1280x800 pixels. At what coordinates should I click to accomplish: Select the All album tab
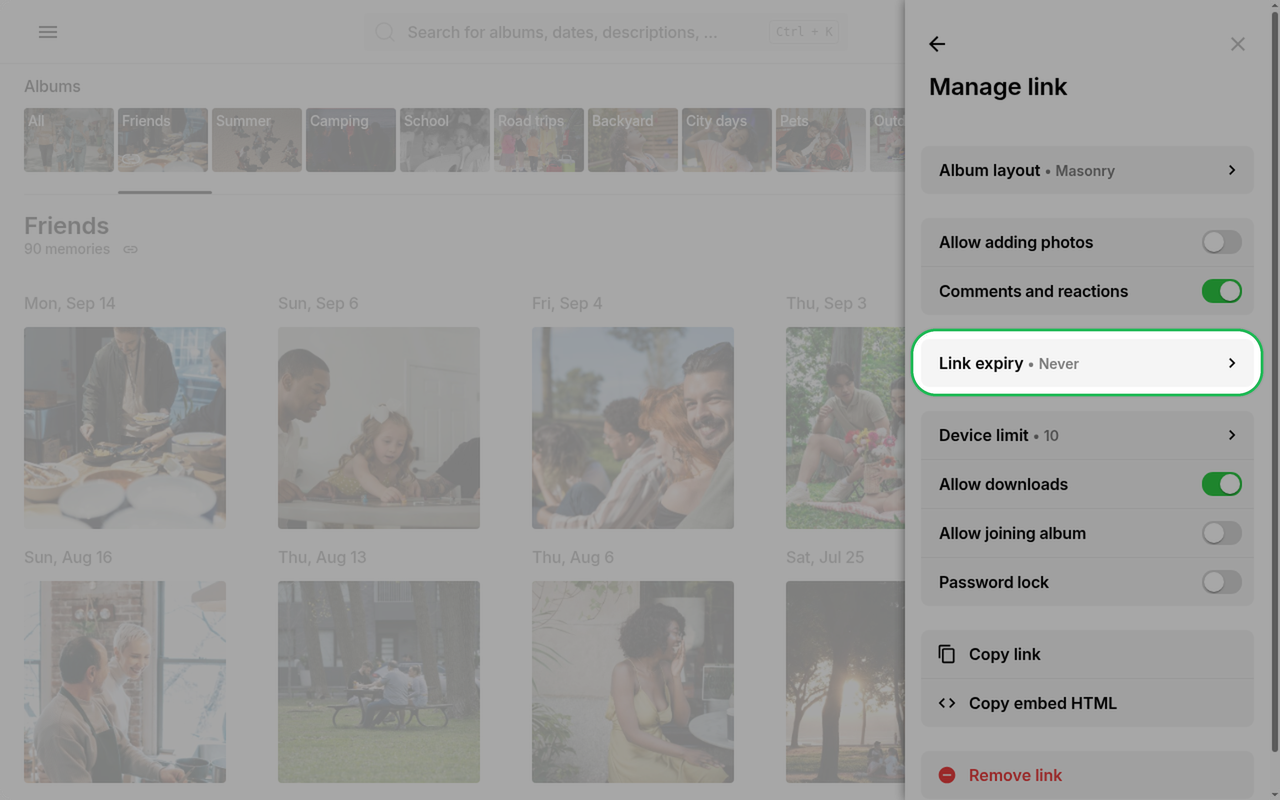tap(69, 140)
